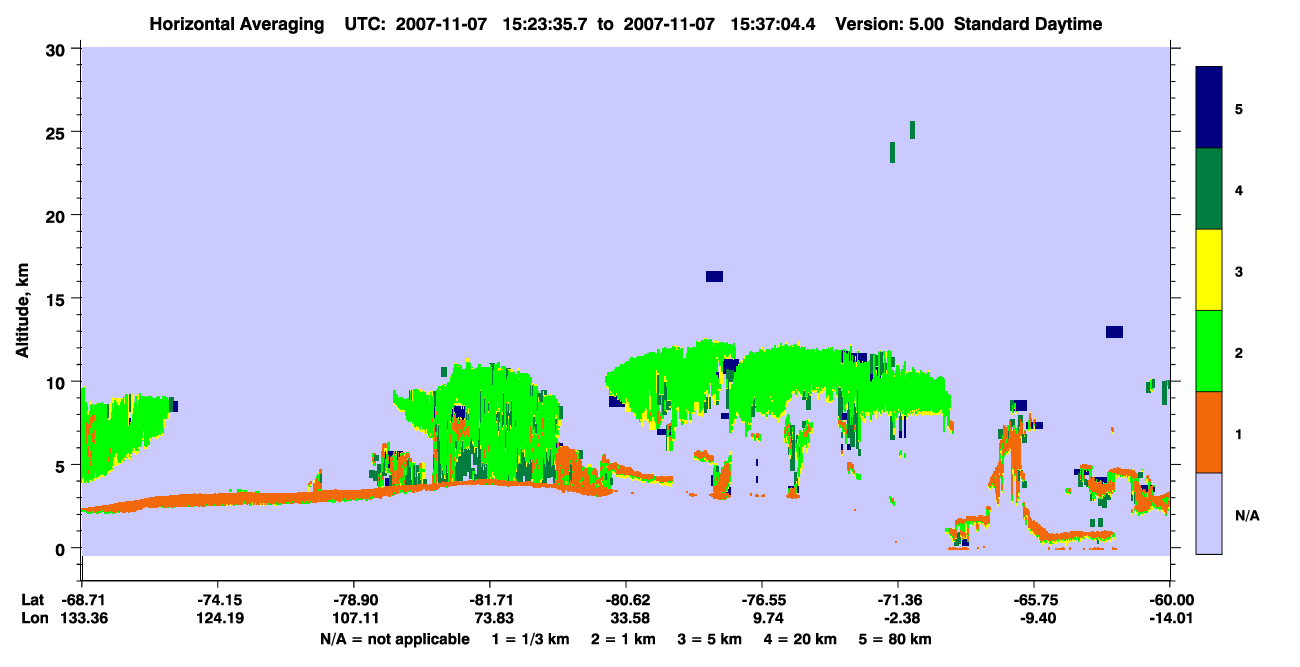
Task: Click the colorbar label '3'
Action: (x=1240, y=271)
